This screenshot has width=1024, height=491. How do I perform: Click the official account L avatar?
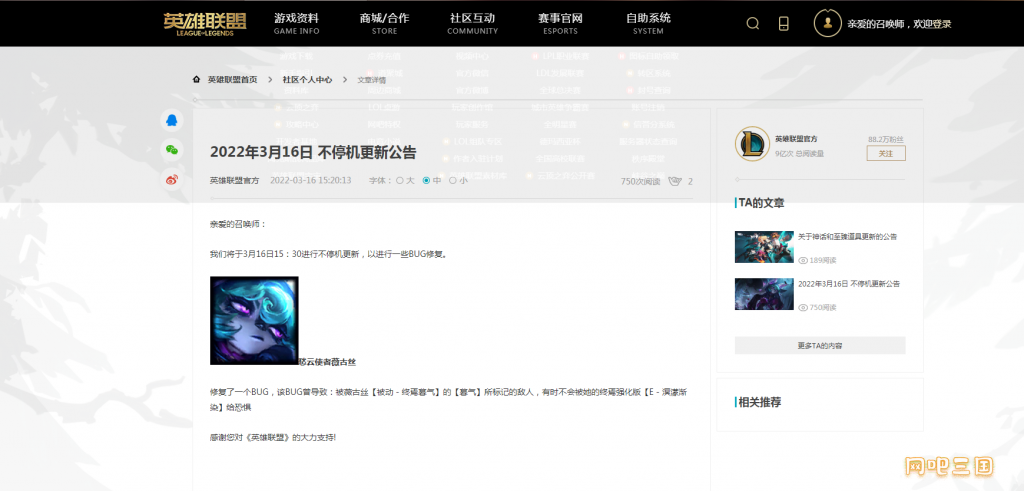[x=752, y=144]
